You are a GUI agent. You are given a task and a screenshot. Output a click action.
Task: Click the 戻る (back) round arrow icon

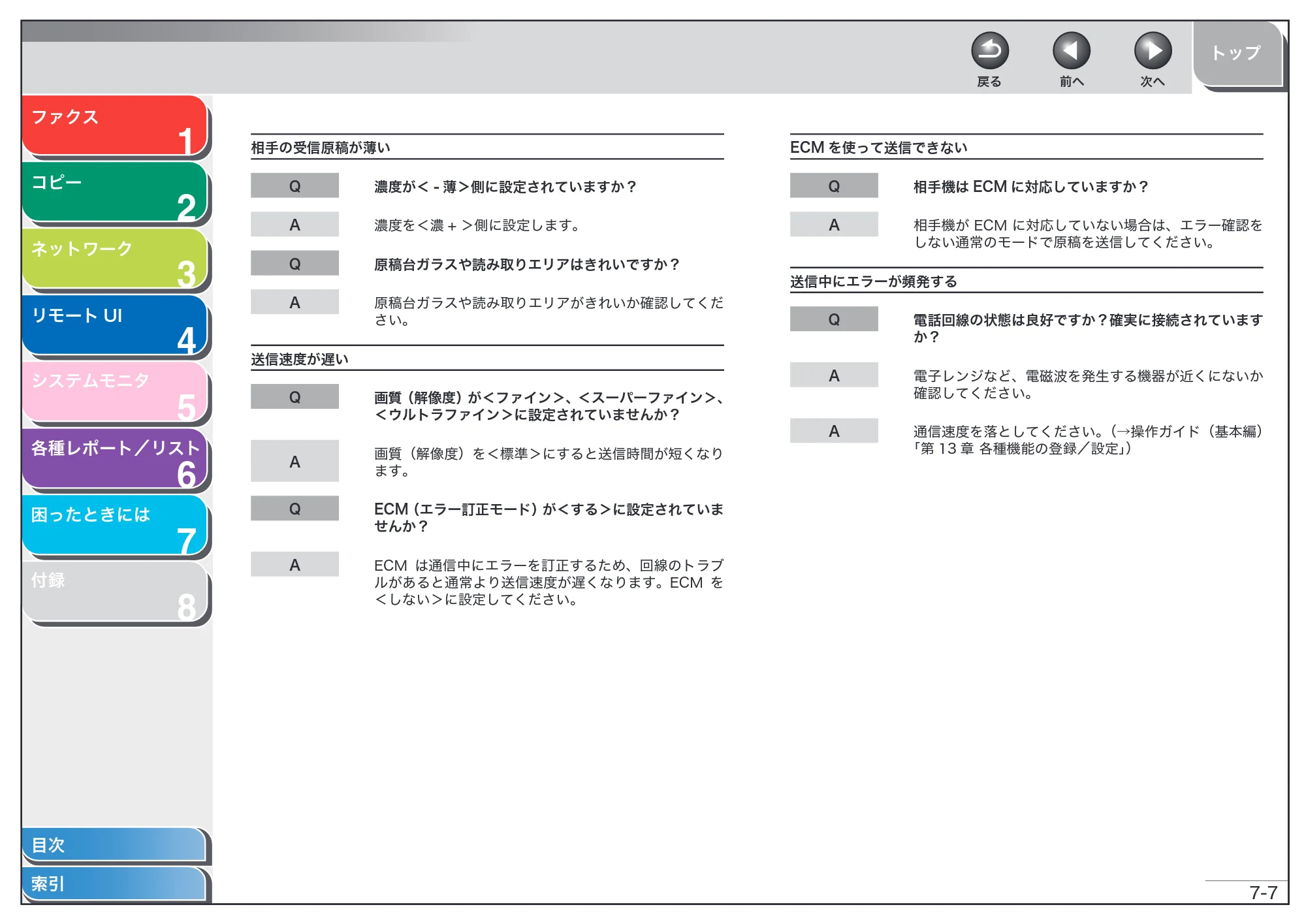point(989,51)
